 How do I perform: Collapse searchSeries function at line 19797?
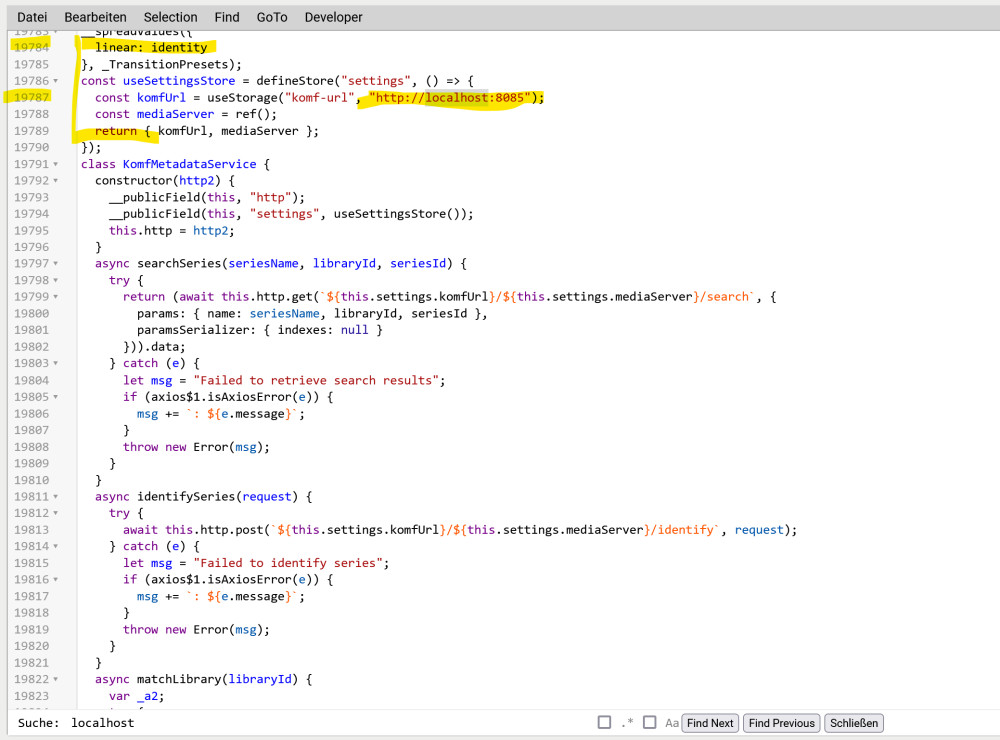click(55, 263)
